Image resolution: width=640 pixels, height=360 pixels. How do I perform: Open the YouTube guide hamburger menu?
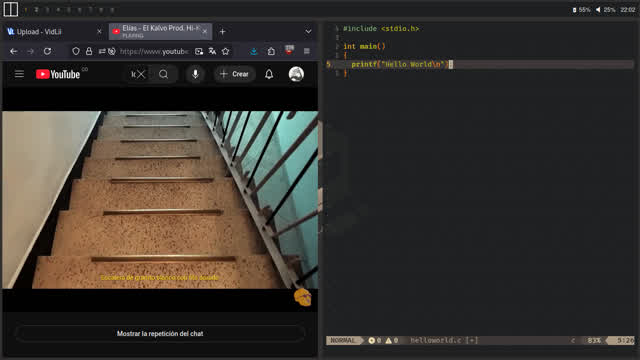[x=19, y=74]
